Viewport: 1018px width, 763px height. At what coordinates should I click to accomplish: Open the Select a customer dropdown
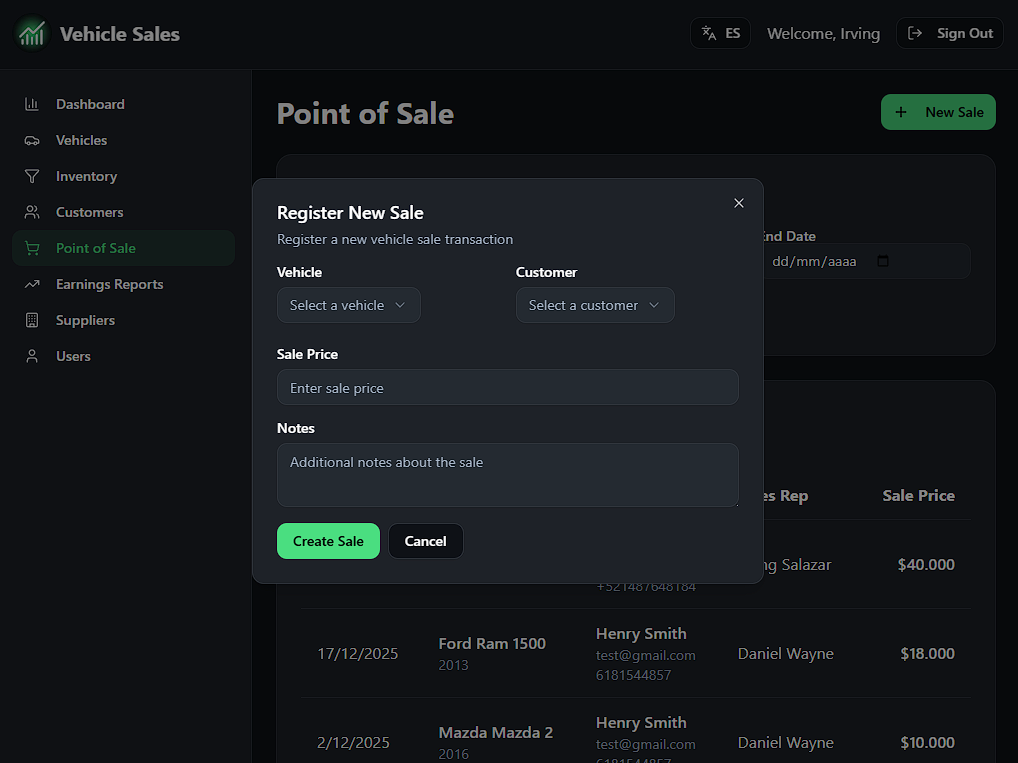point(595,305)
